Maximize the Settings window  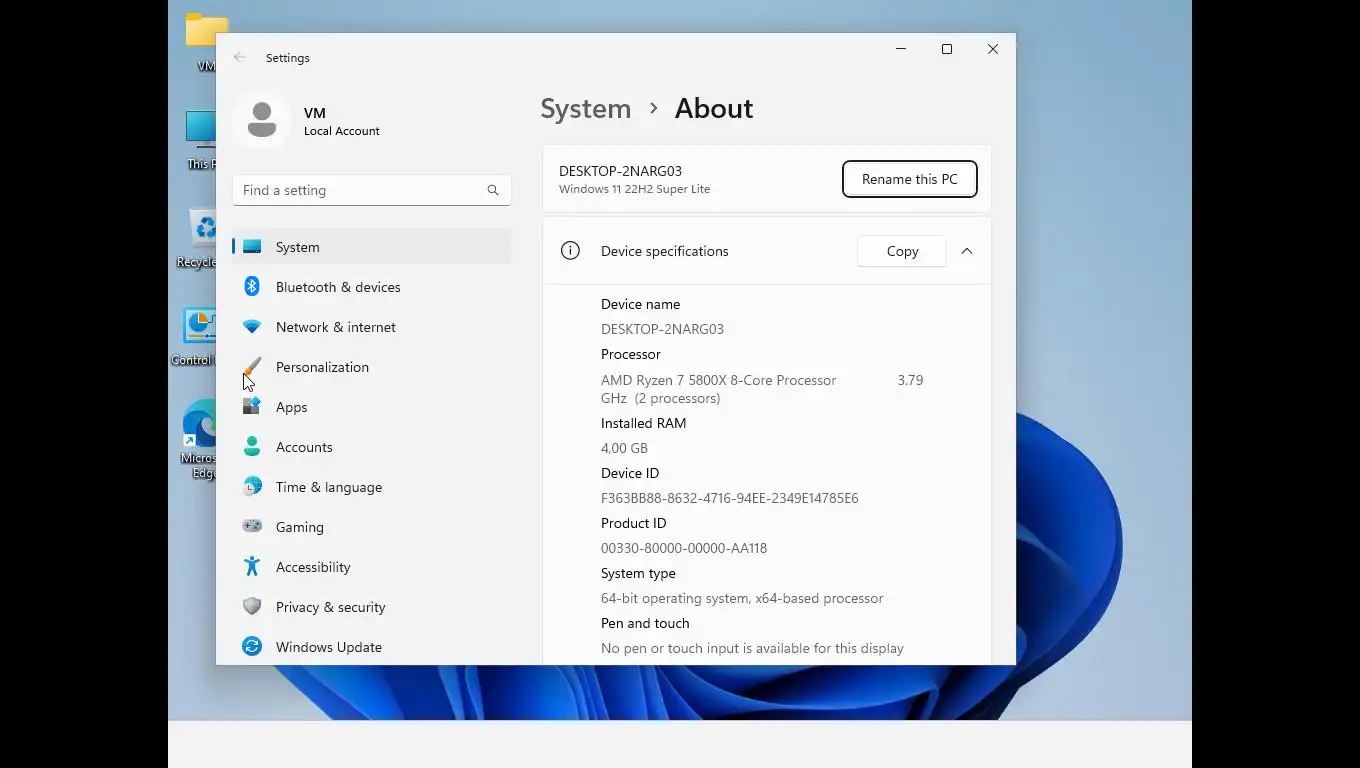pos(947,49)
